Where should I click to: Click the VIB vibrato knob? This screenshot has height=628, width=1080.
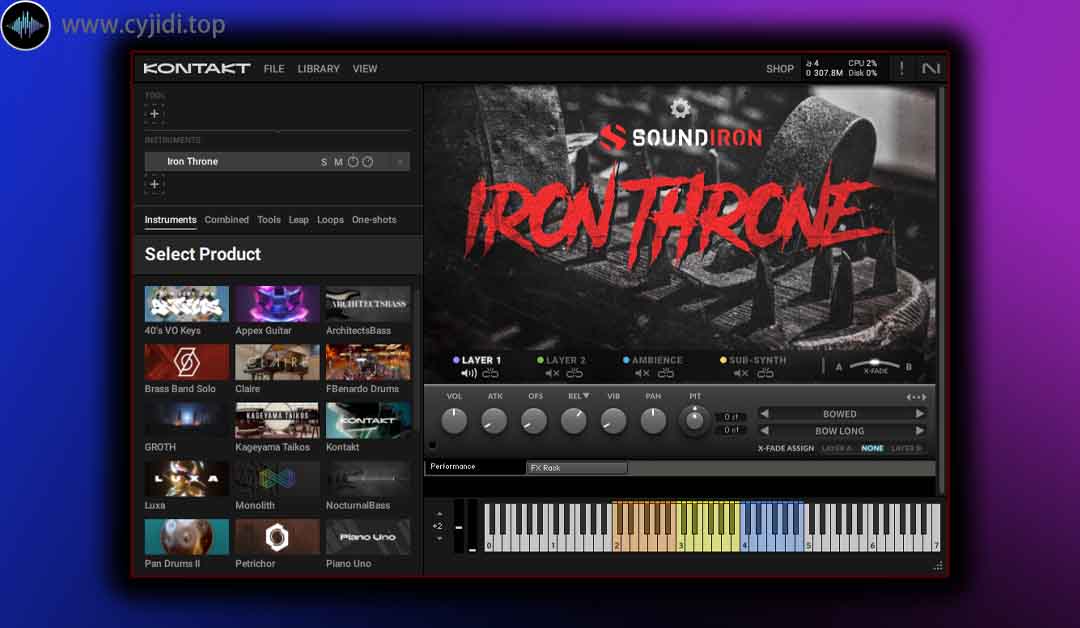613,421
